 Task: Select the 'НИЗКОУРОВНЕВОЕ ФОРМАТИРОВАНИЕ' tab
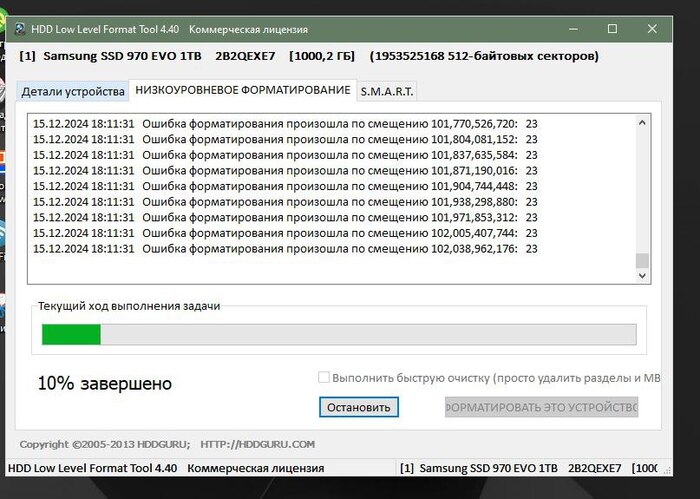[242, 91]
